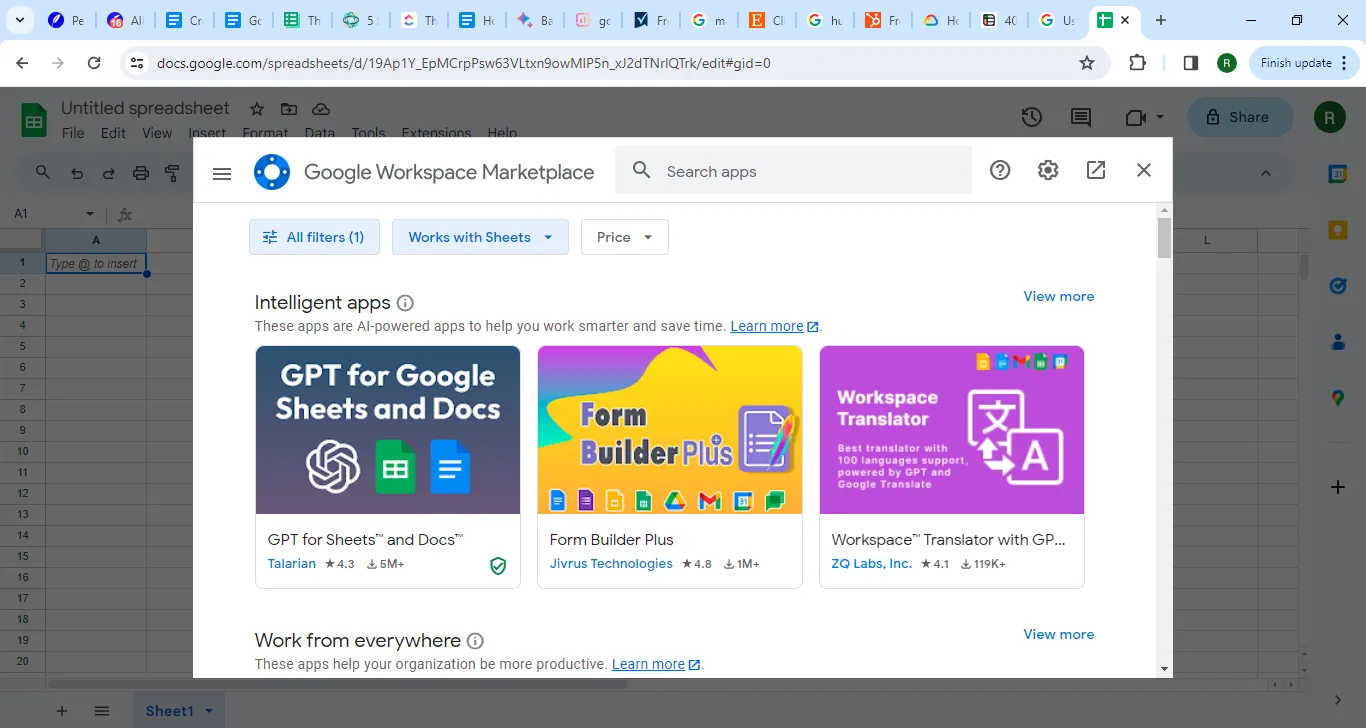Click the search magnifier in Marketplace search box
The height and width of the screenshot is (728, 1366).
pos(642,170)
